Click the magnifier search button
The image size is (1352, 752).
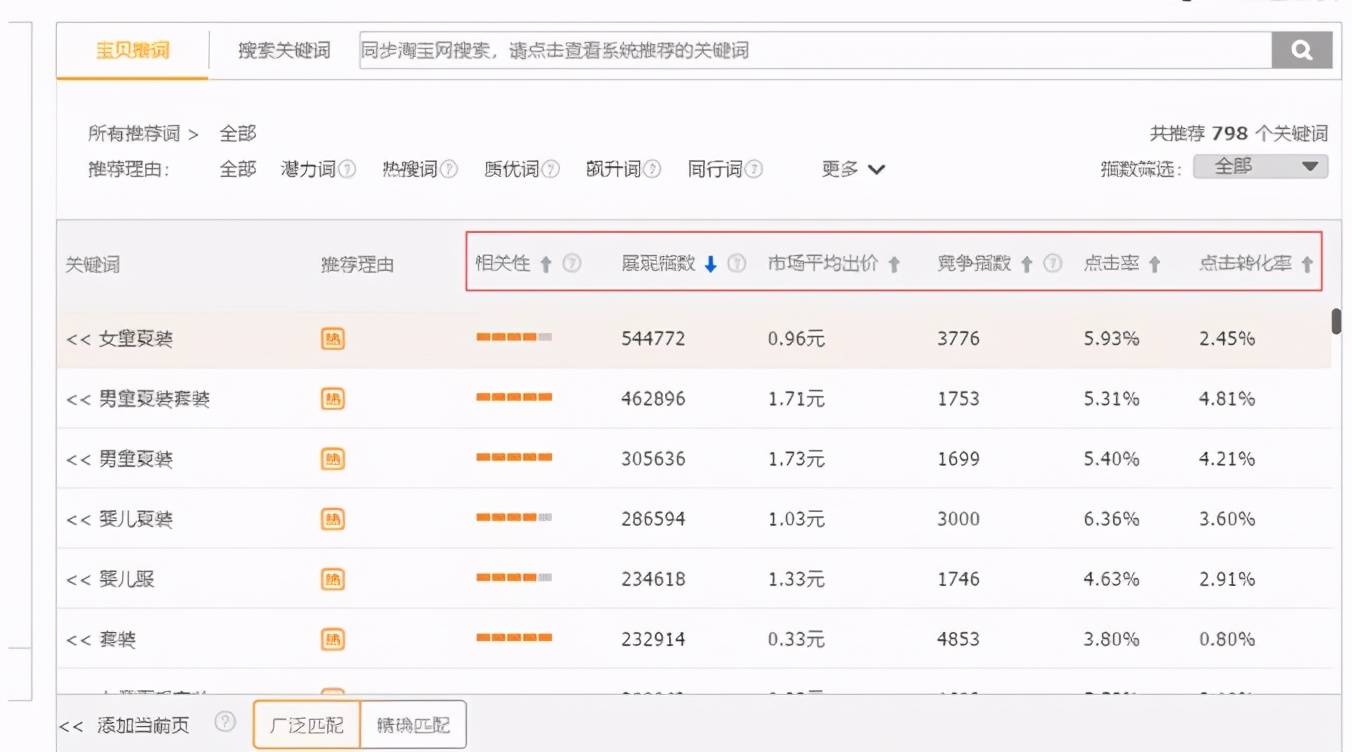coord(1301,50)
